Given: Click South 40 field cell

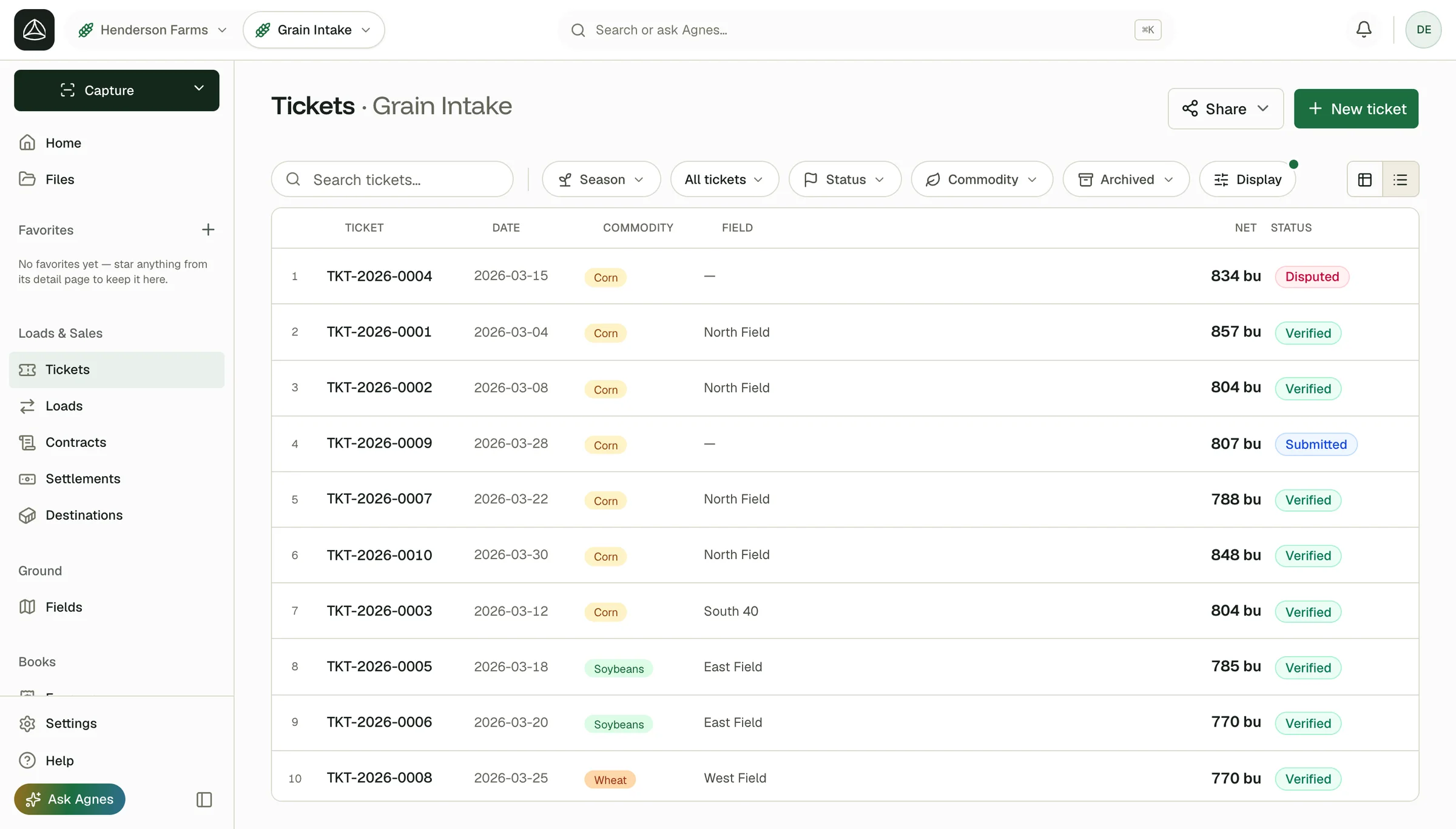Looking at the screenshot, I should click(x=731, y=611).
